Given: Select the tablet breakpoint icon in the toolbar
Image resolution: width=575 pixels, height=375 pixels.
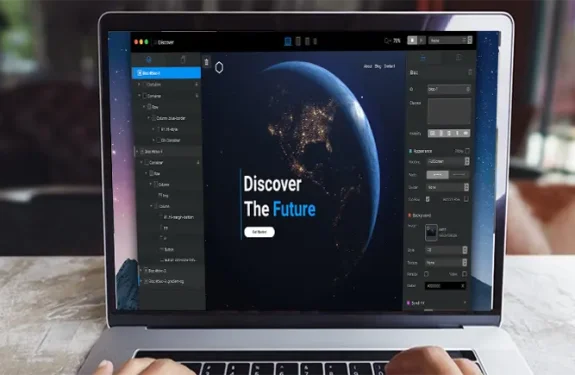Looking at the screenshot, I should (298, 41).
